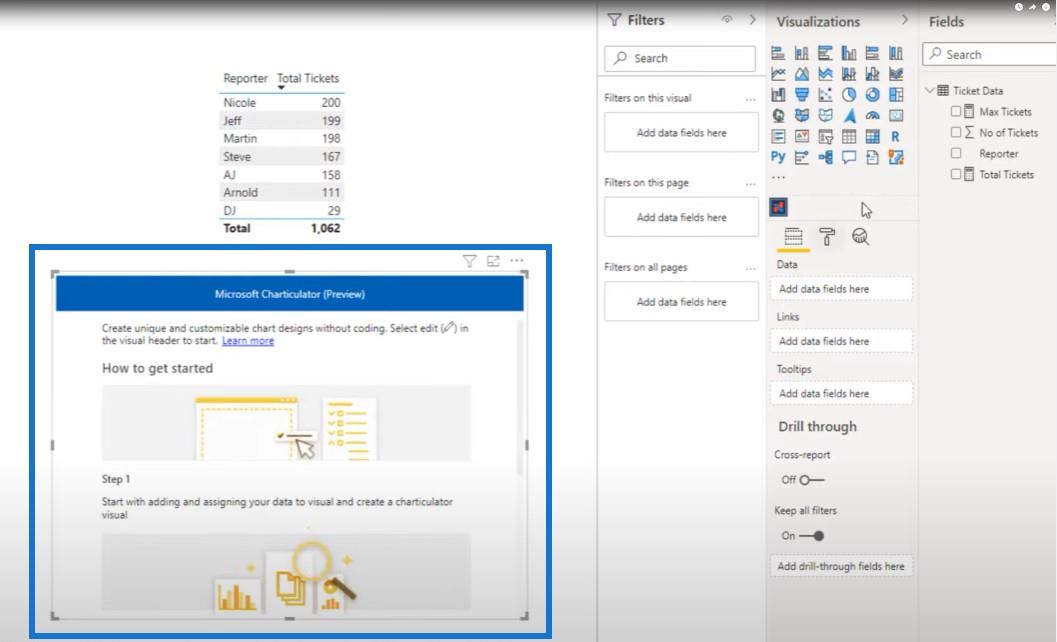
Task: Select the Filled map visual
Action: (x=802, y=115)
